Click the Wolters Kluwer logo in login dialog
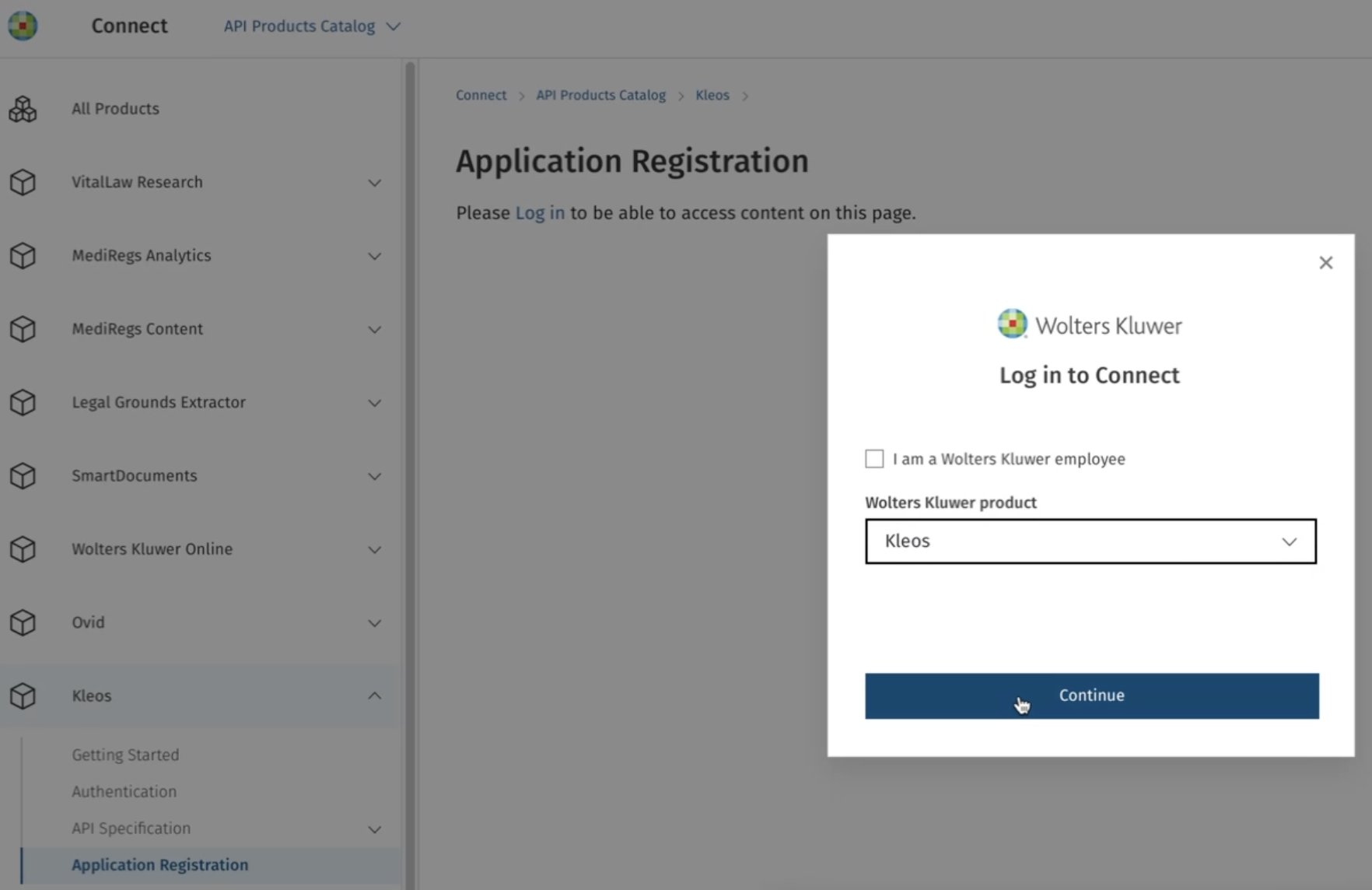The image size is (1372, 890). [1090, 324]
